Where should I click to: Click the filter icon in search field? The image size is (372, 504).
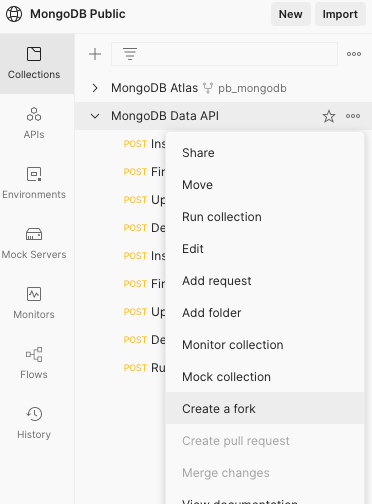pos(130,54)
